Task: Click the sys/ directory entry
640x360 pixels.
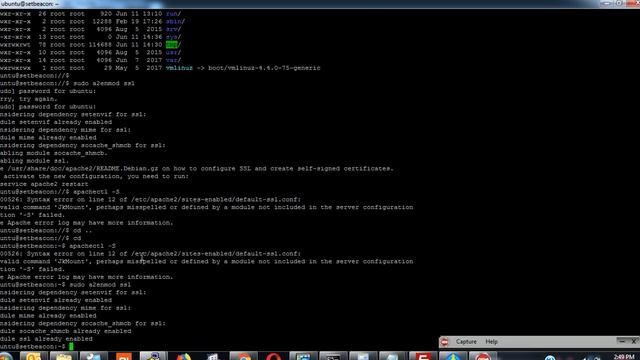Action: (173, 37)
